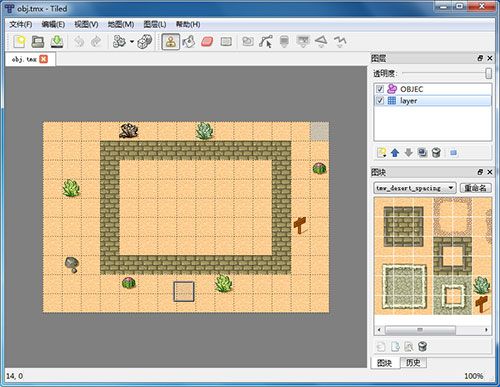
Task: Click the New map toolbar icon
Action: point(20,42)
